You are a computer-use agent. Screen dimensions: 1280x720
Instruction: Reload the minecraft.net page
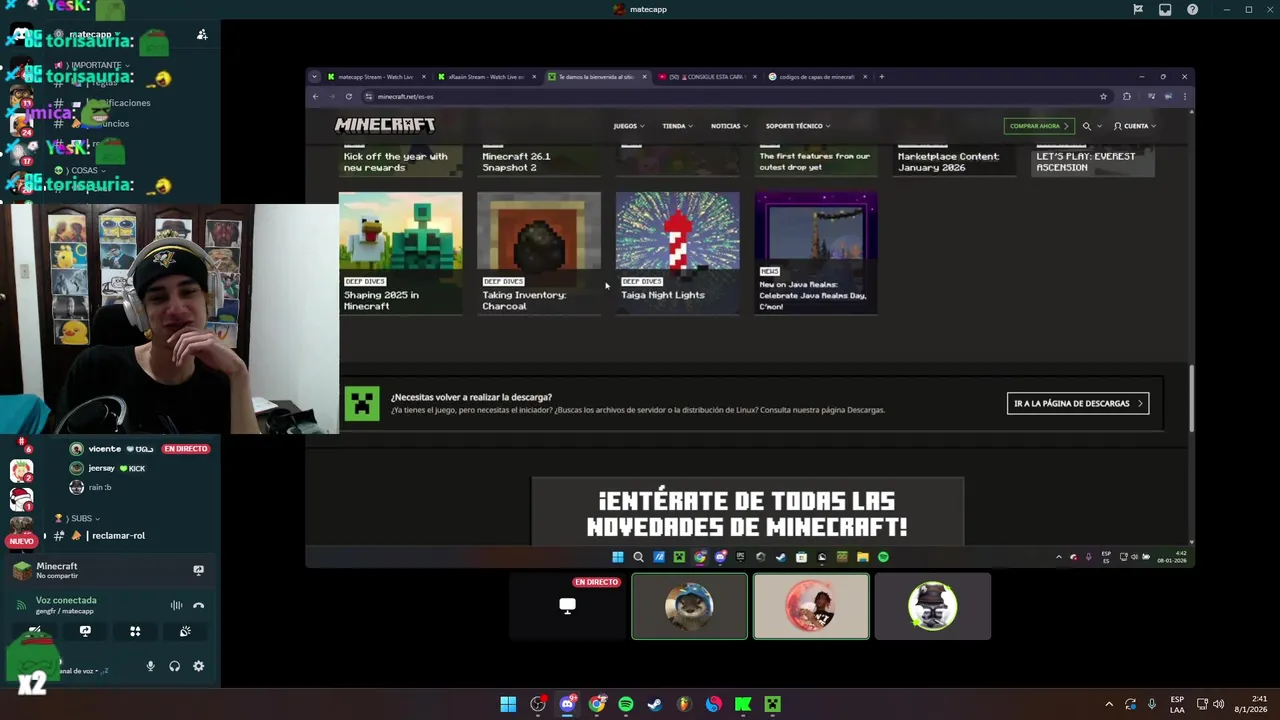pyautogui.click(x=348, y=96)
